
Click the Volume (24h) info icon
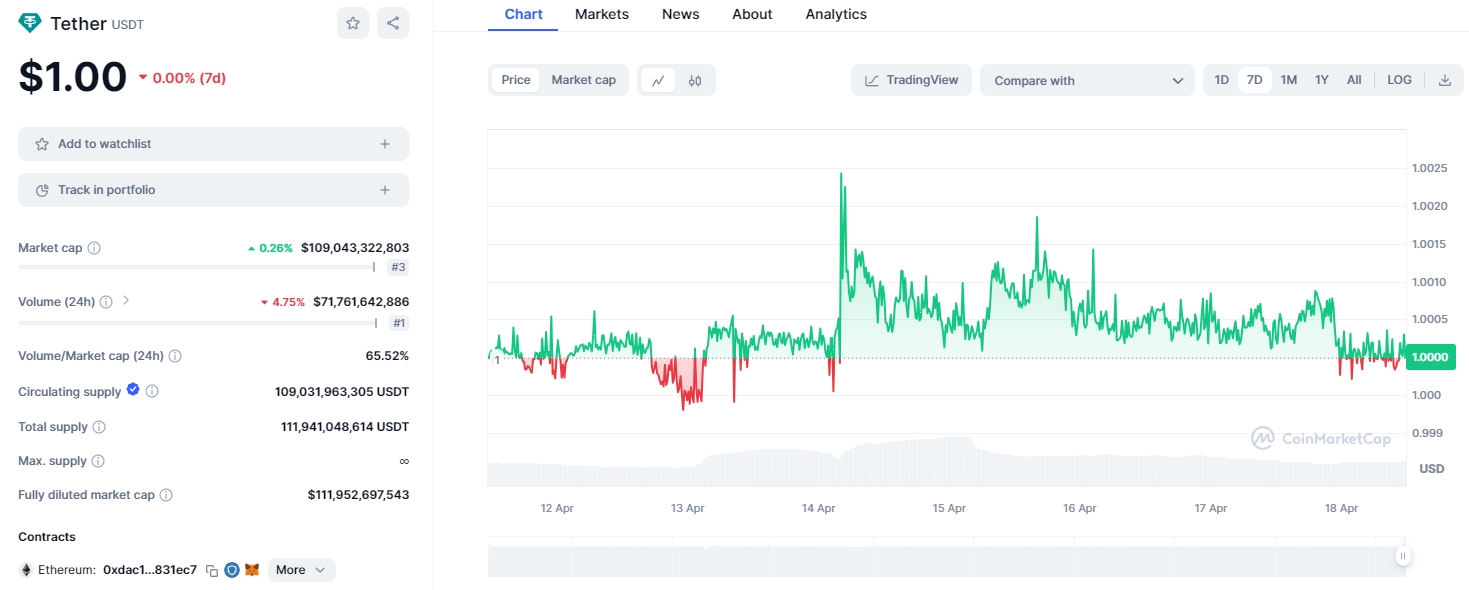pos(106,301)
